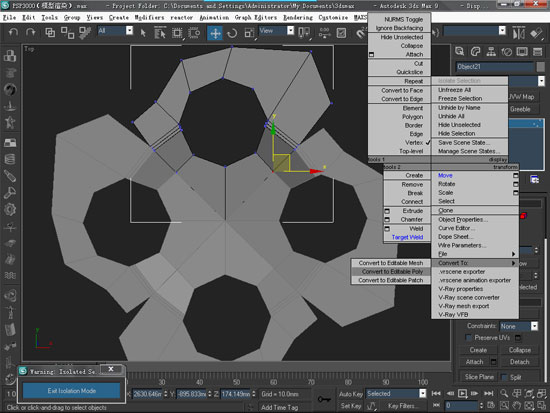Viewport: 550px width, 413px height.
Task: Toggle Preserve UVs checkbox
Action: 468,338
